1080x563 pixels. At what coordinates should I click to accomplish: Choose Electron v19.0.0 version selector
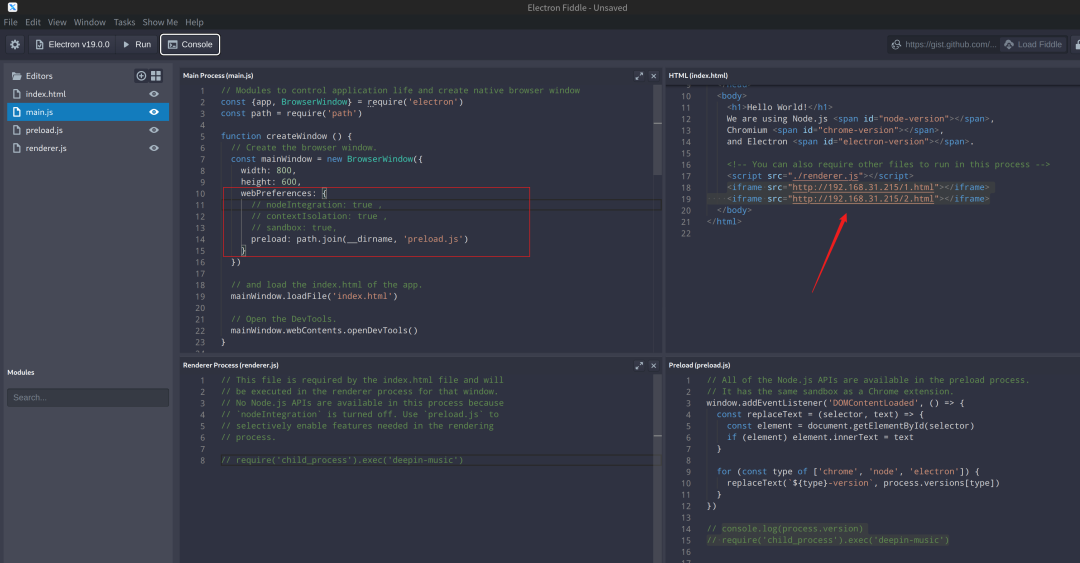(x=72, y=44)
